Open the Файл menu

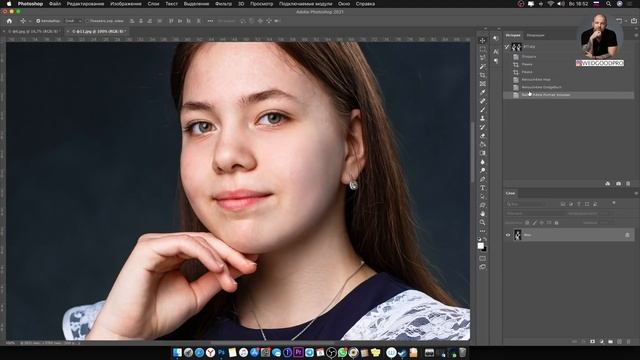55,4
